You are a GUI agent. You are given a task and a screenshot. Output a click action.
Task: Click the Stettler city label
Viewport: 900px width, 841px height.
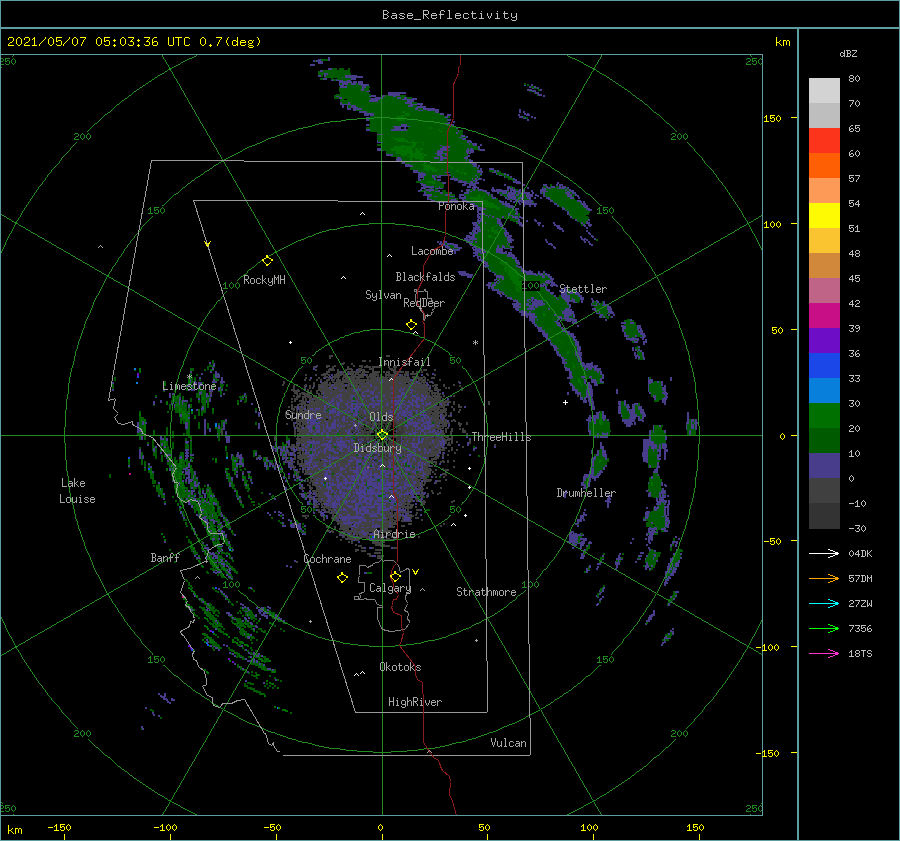(x=583, y=289)
